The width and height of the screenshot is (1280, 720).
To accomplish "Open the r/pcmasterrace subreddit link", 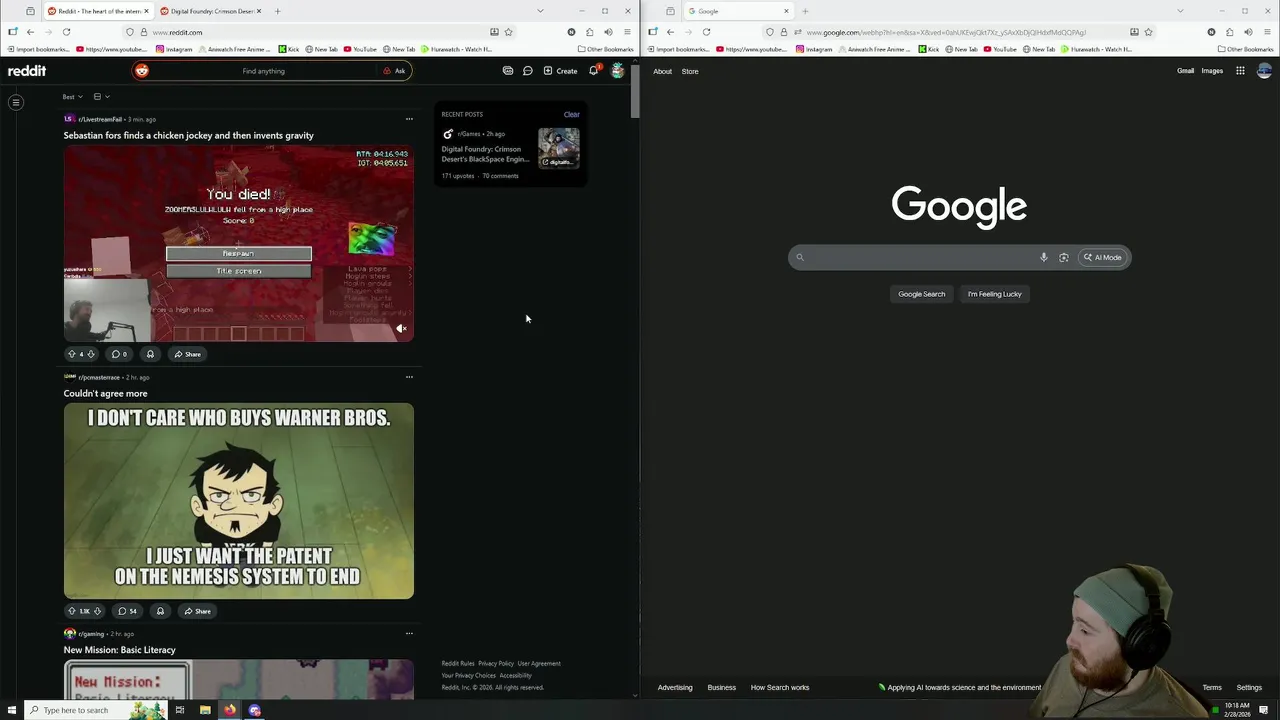I will point(99,377).
